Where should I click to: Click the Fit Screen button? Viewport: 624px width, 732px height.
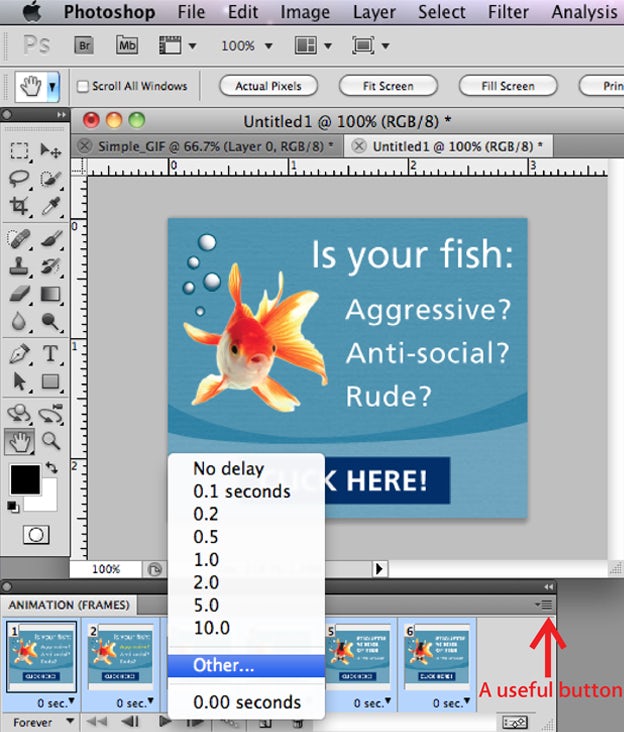(x=389, y=86)
